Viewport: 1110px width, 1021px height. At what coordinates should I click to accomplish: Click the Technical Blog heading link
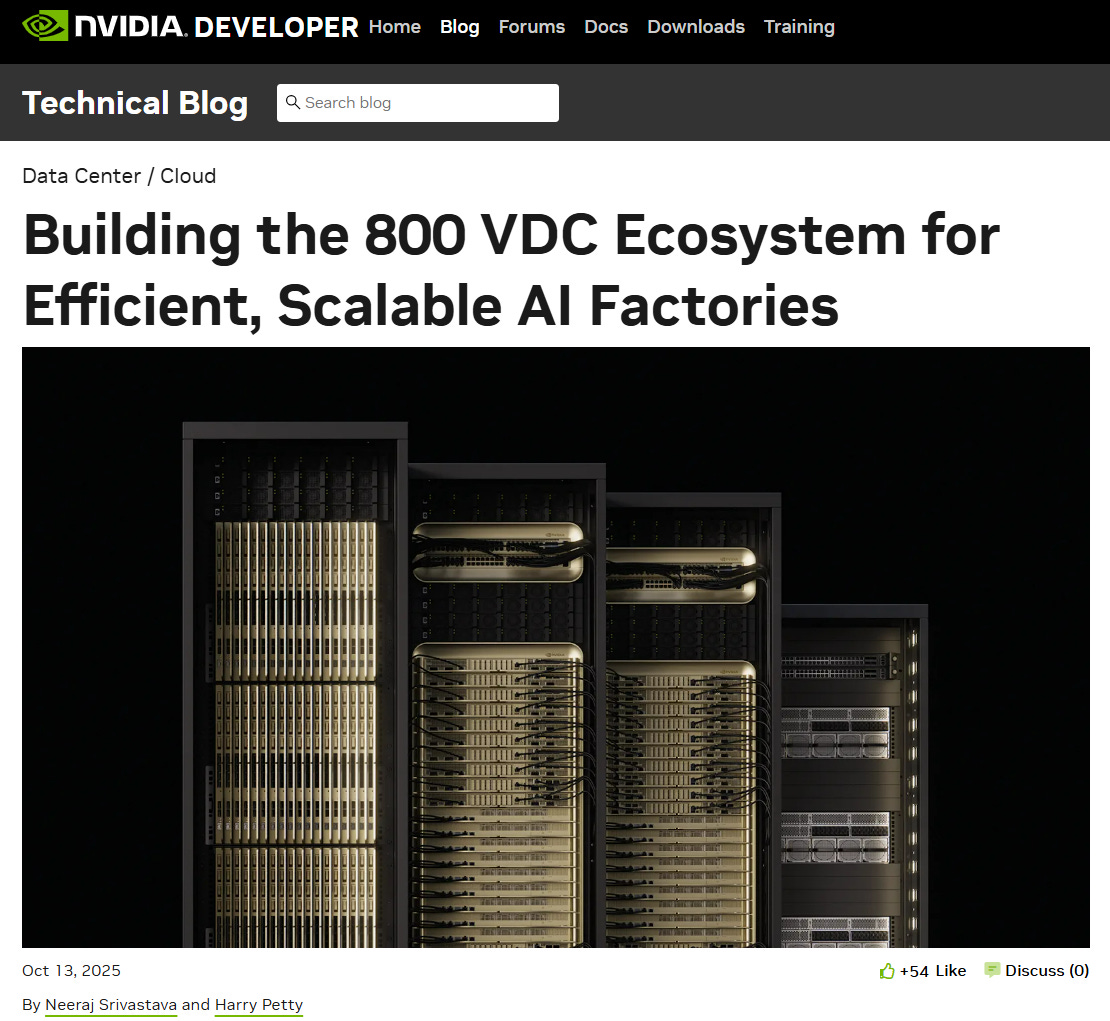point(135,103)
